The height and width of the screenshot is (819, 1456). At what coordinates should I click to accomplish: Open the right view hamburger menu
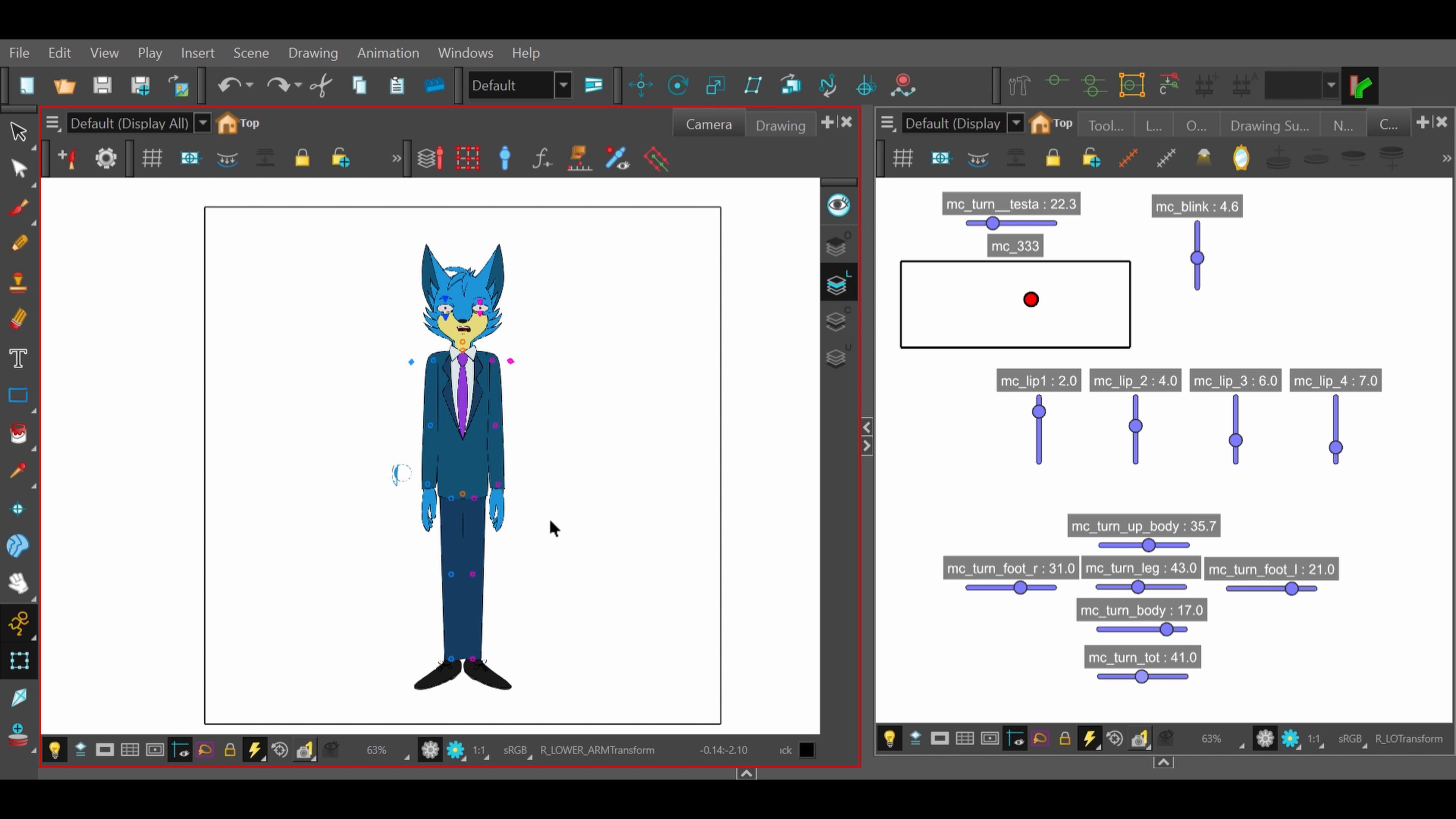click(x=887, y=122)
